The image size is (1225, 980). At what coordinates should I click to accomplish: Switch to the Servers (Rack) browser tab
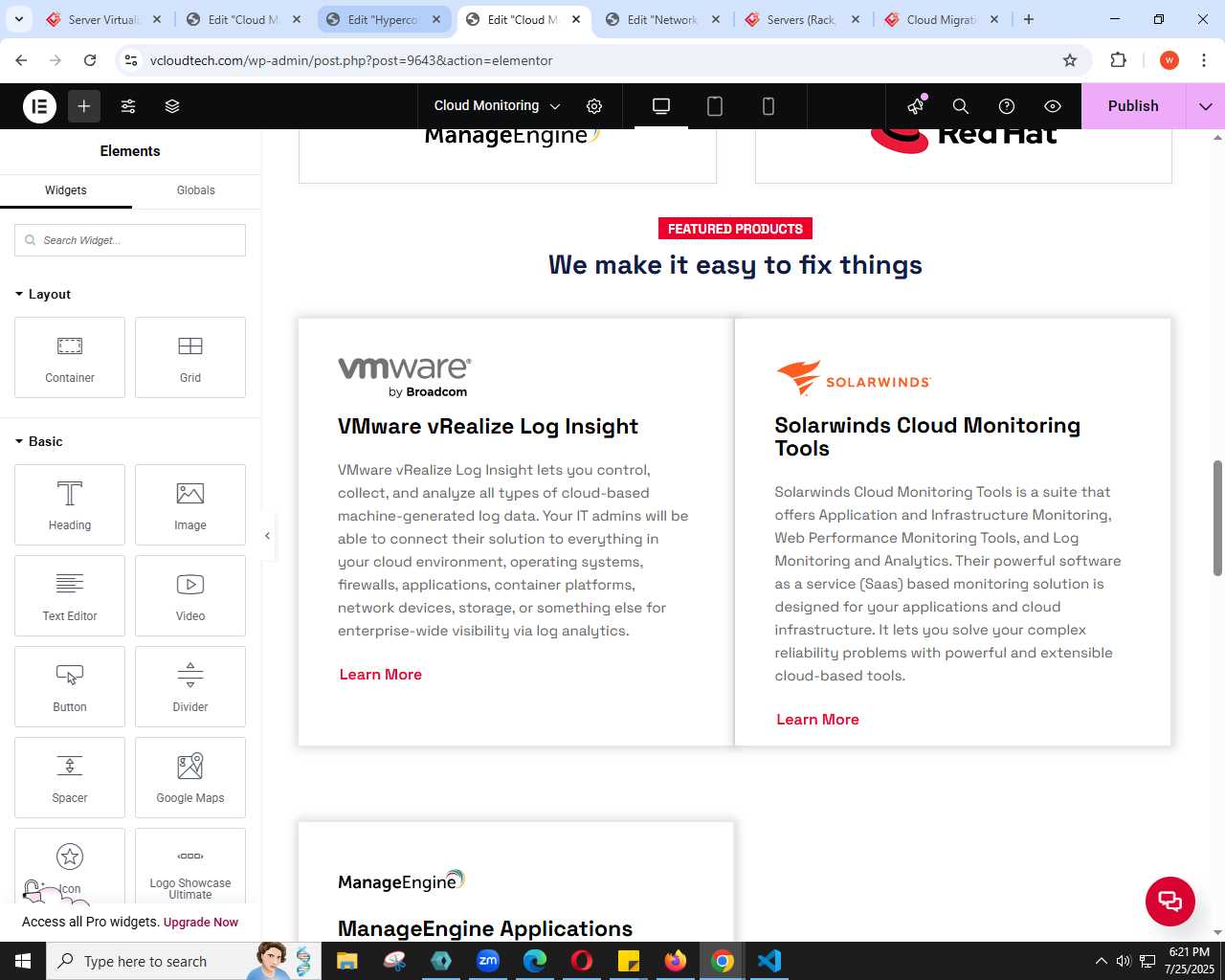802,19
